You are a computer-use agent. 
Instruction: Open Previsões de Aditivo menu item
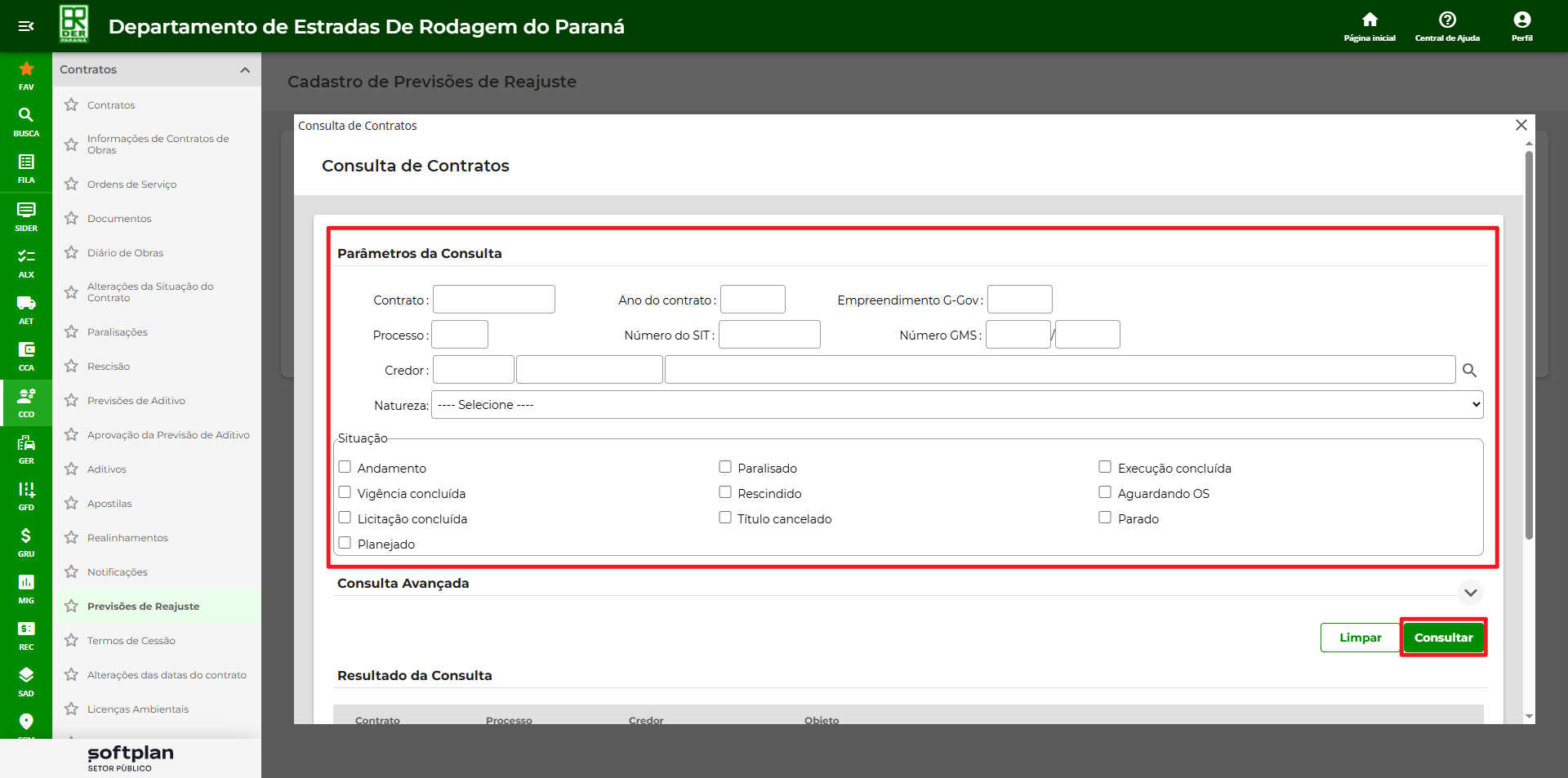[x=136, y=401]
